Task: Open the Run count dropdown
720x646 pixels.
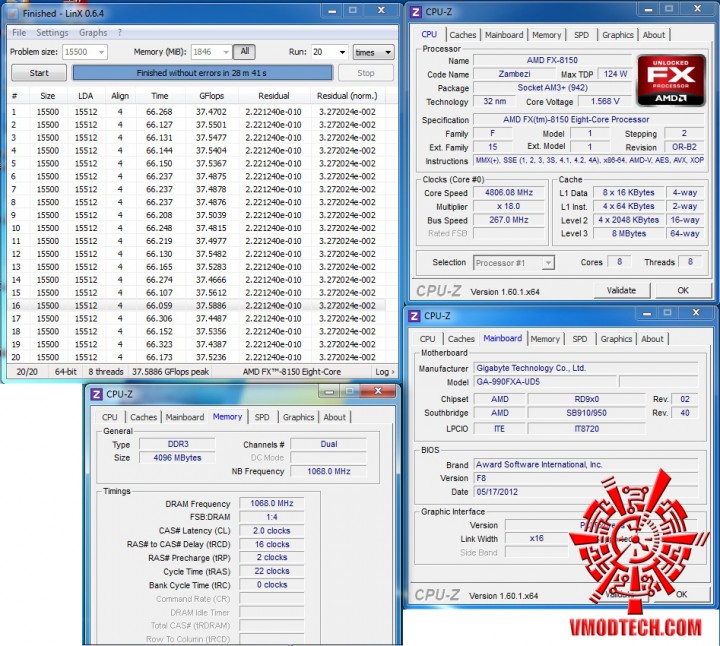Action: coord(342,52)
